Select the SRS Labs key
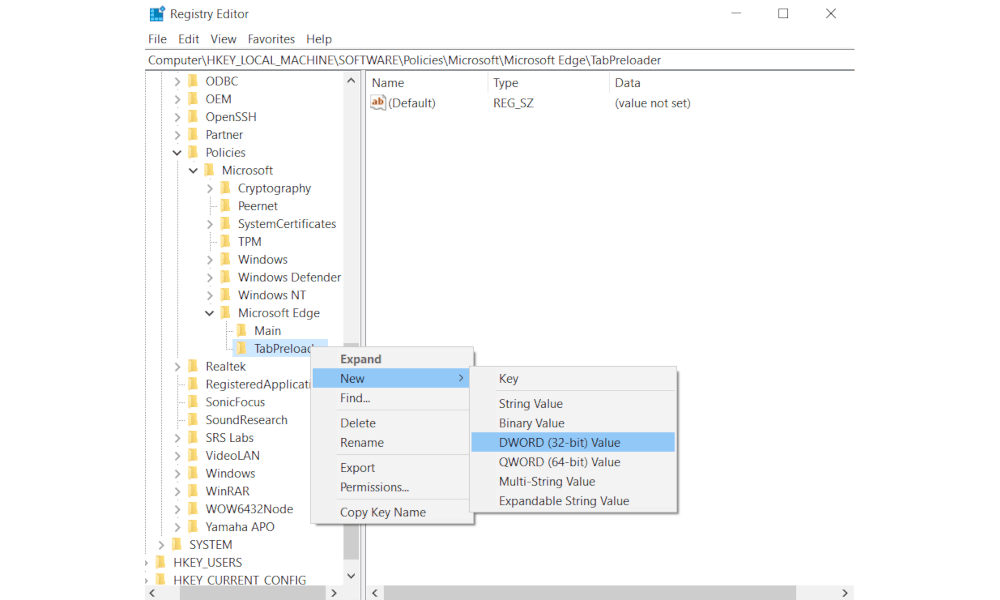1000x600 pixels. (x=230, y=438)
